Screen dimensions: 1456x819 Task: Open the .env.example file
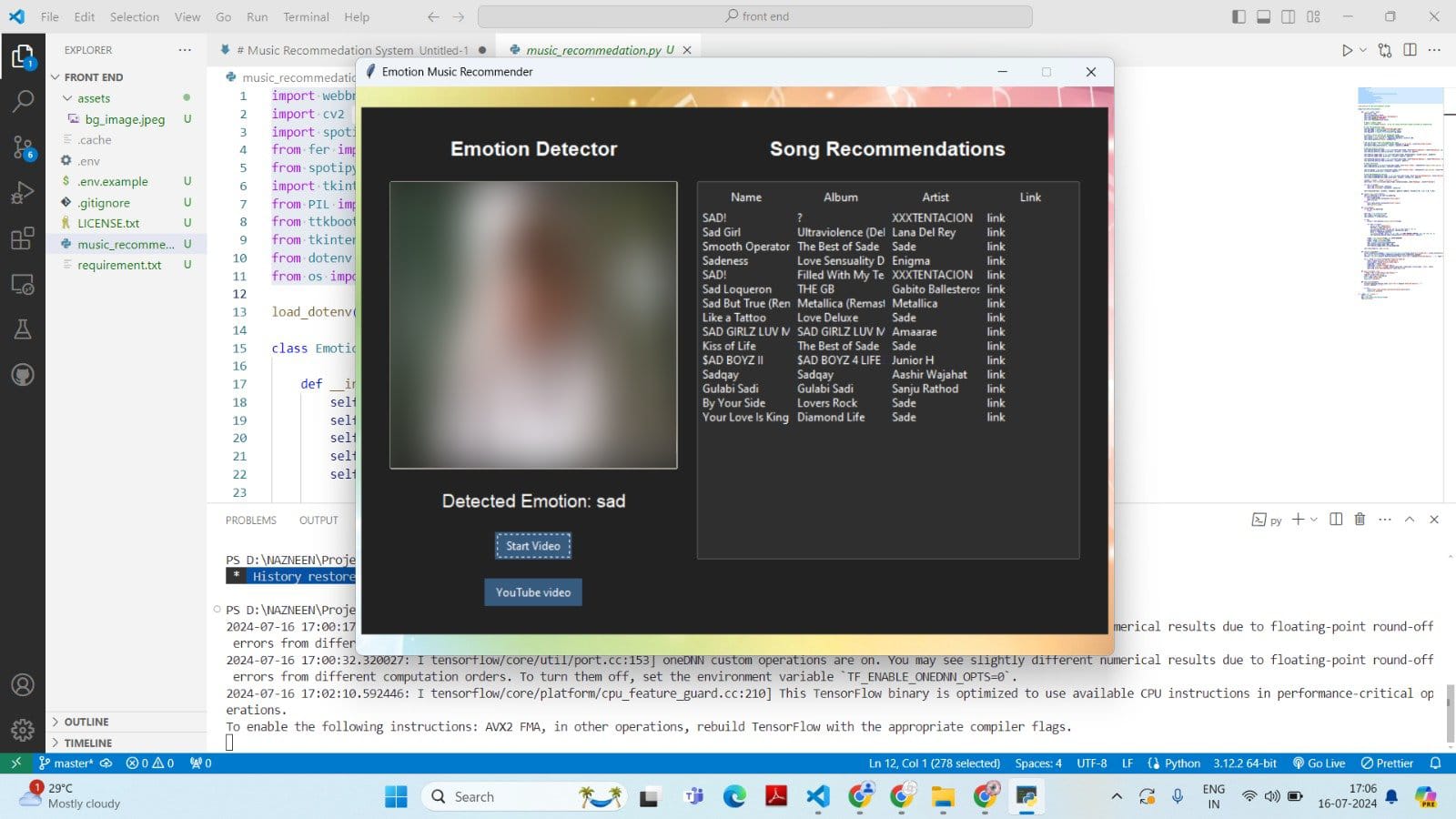point(113,181)
